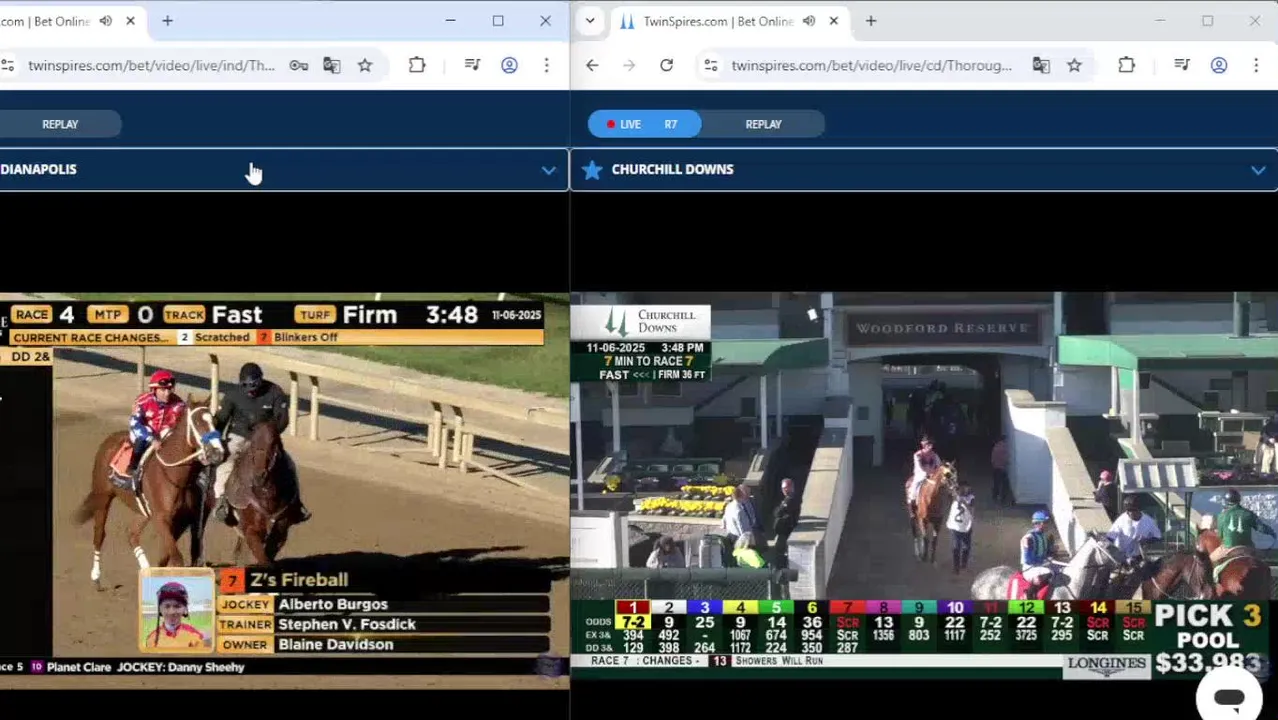1278x720 pixels.
Task: Click the Z's Fireball name overlay
Action: [299, 580]
